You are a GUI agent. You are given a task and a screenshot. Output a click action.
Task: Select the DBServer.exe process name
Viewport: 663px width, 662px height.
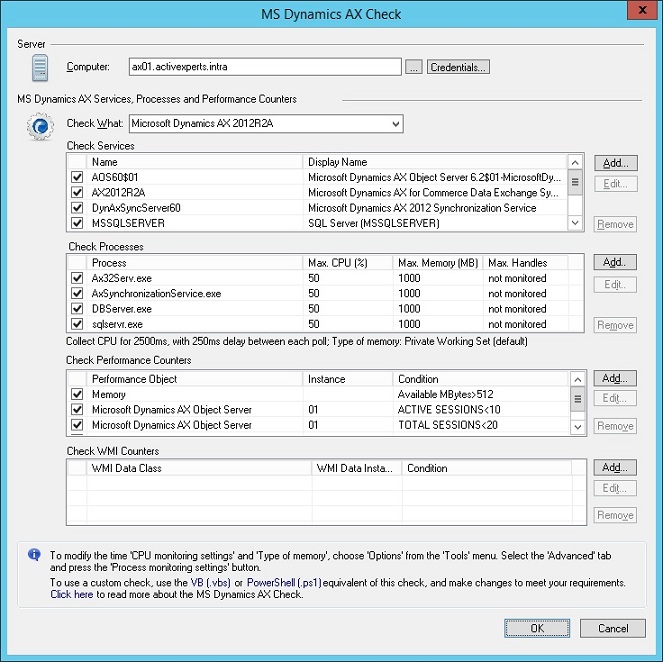point(122,309)
